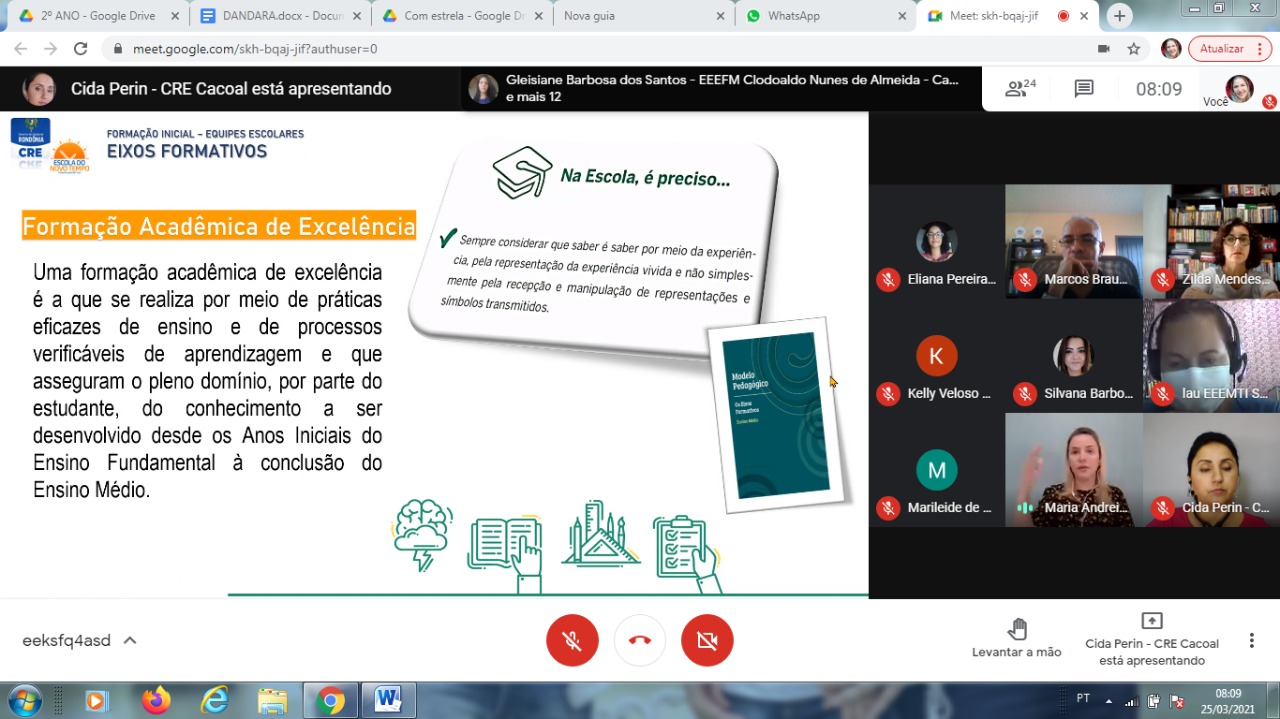Select Kelly Veloso's participant tile
Viewport: 1280px width, 719px height.
click(x=937, y=355)
